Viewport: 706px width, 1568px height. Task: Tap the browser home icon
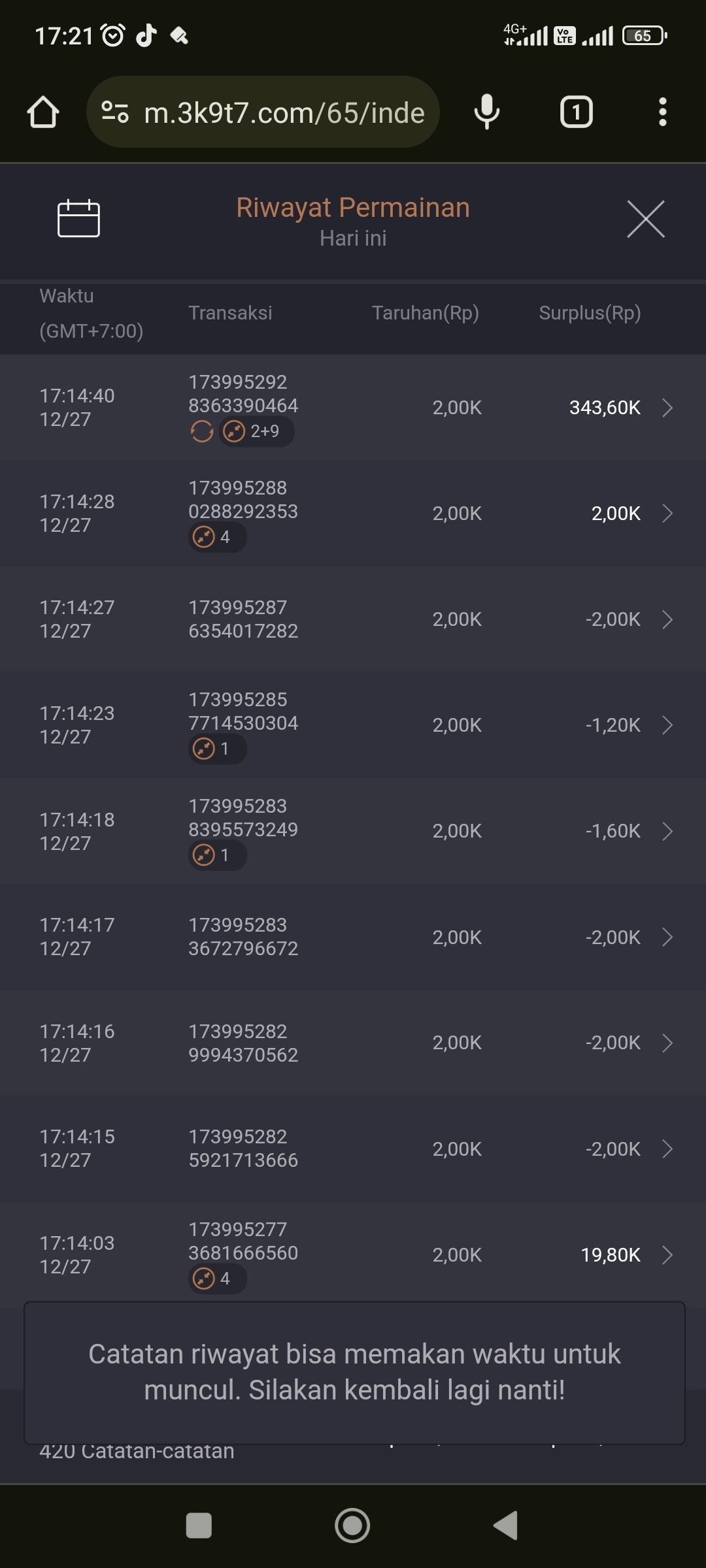point(43,112)
